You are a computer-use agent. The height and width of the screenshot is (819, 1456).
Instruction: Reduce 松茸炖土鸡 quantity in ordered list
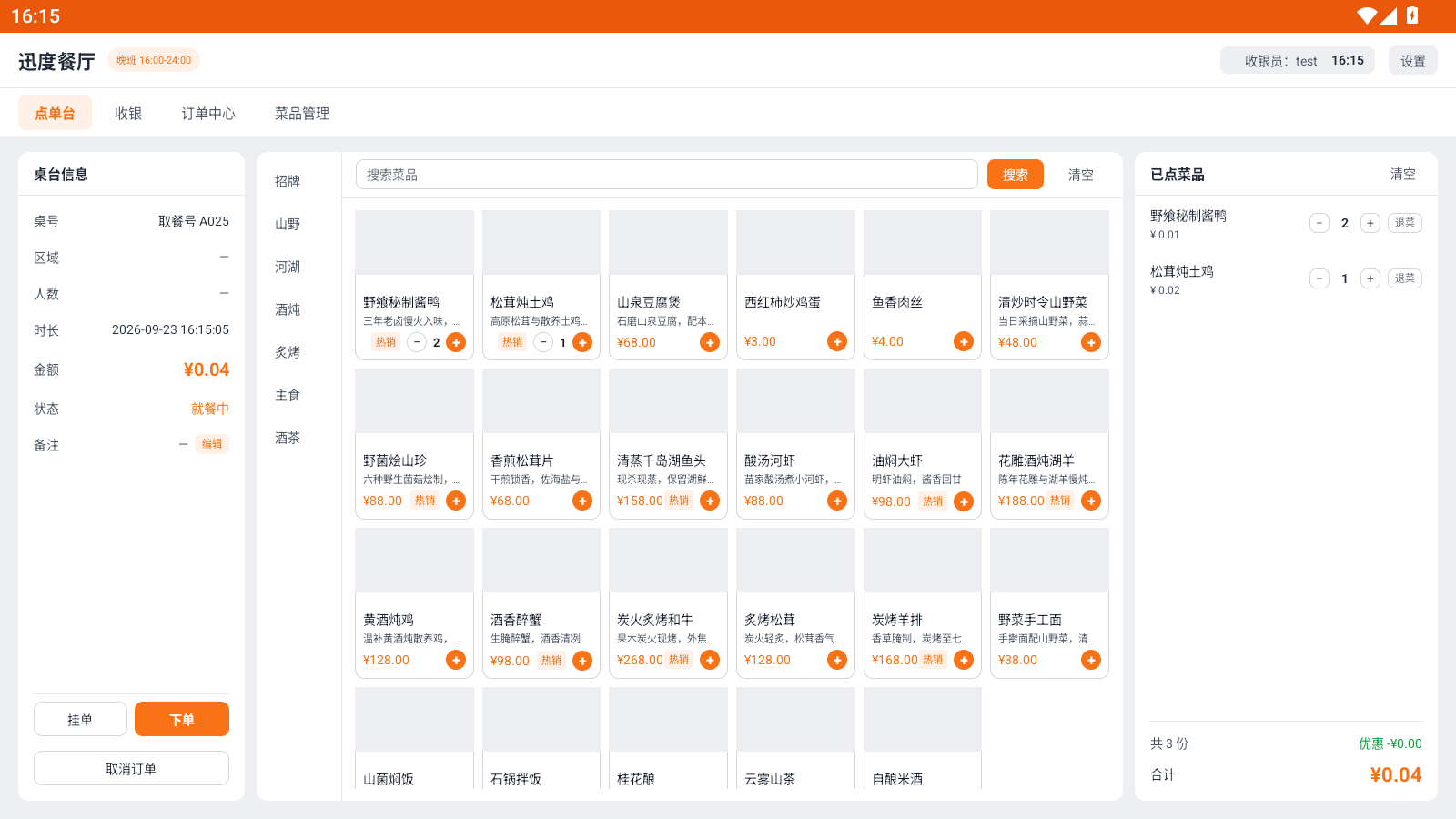(x=1319, y=278)
